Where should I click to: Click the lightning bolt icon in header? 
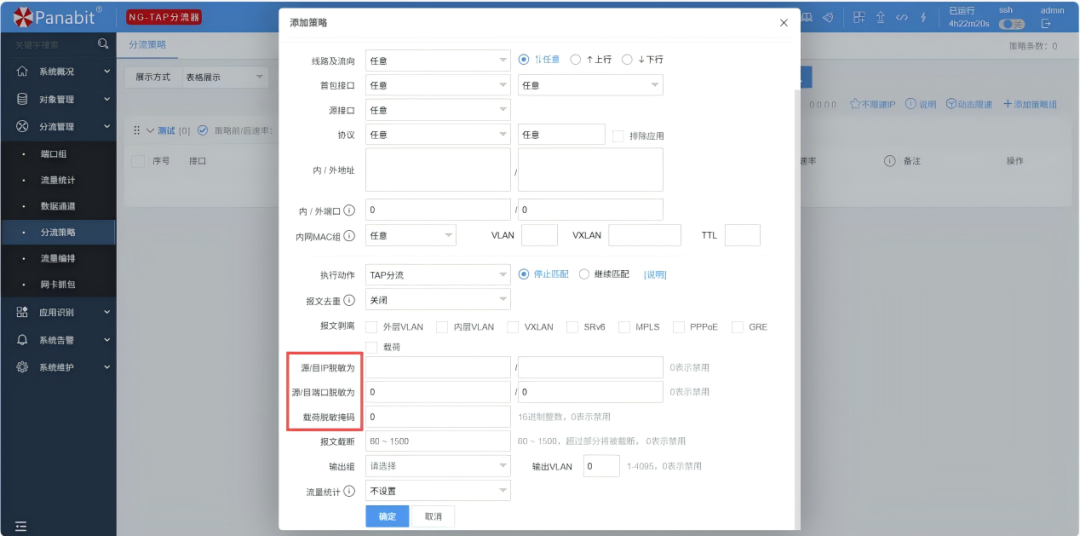point(924,17)
